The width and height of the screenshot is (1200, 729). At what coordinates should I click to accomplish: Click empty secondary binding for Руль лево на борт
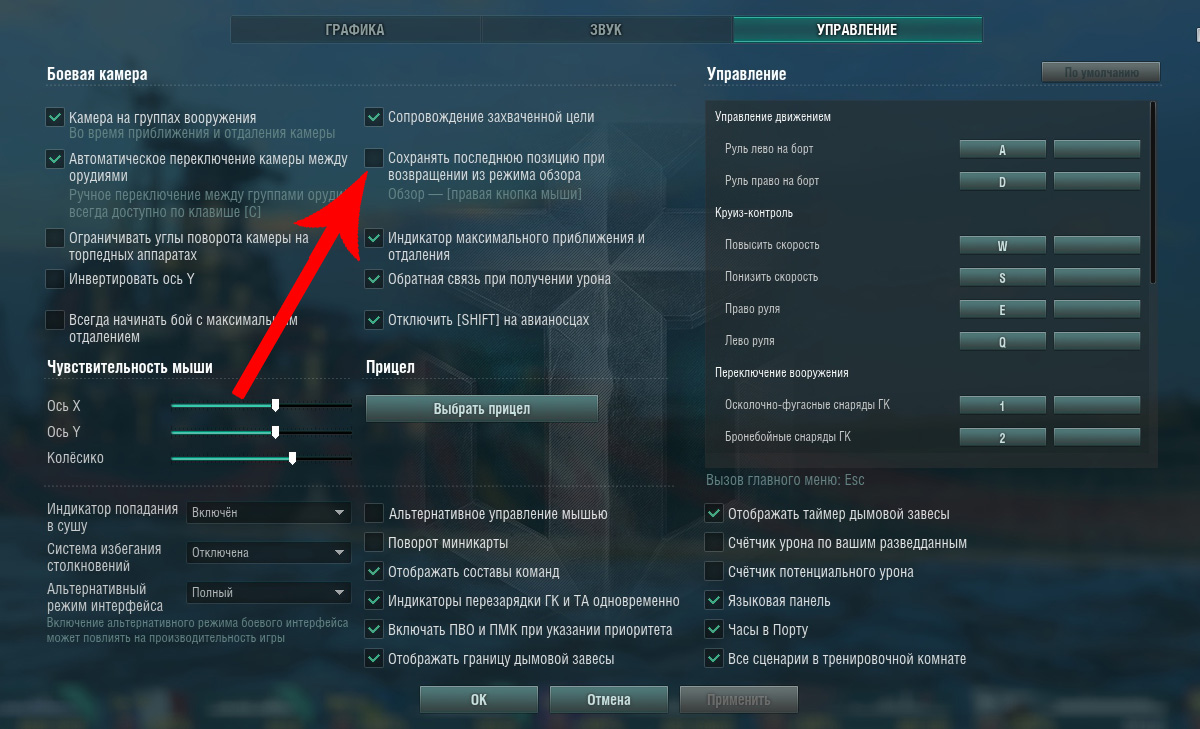tap(1097, 149)
